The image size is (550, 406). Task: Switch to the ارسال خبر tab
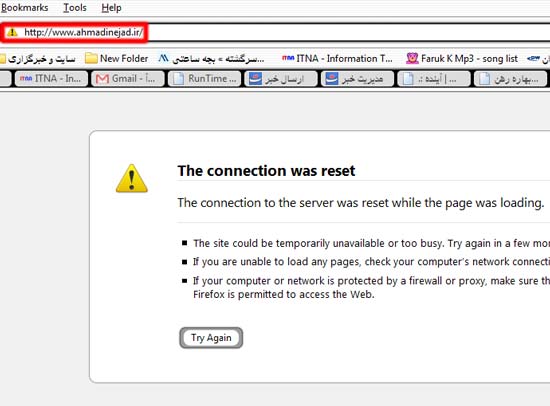coord(281,79)
